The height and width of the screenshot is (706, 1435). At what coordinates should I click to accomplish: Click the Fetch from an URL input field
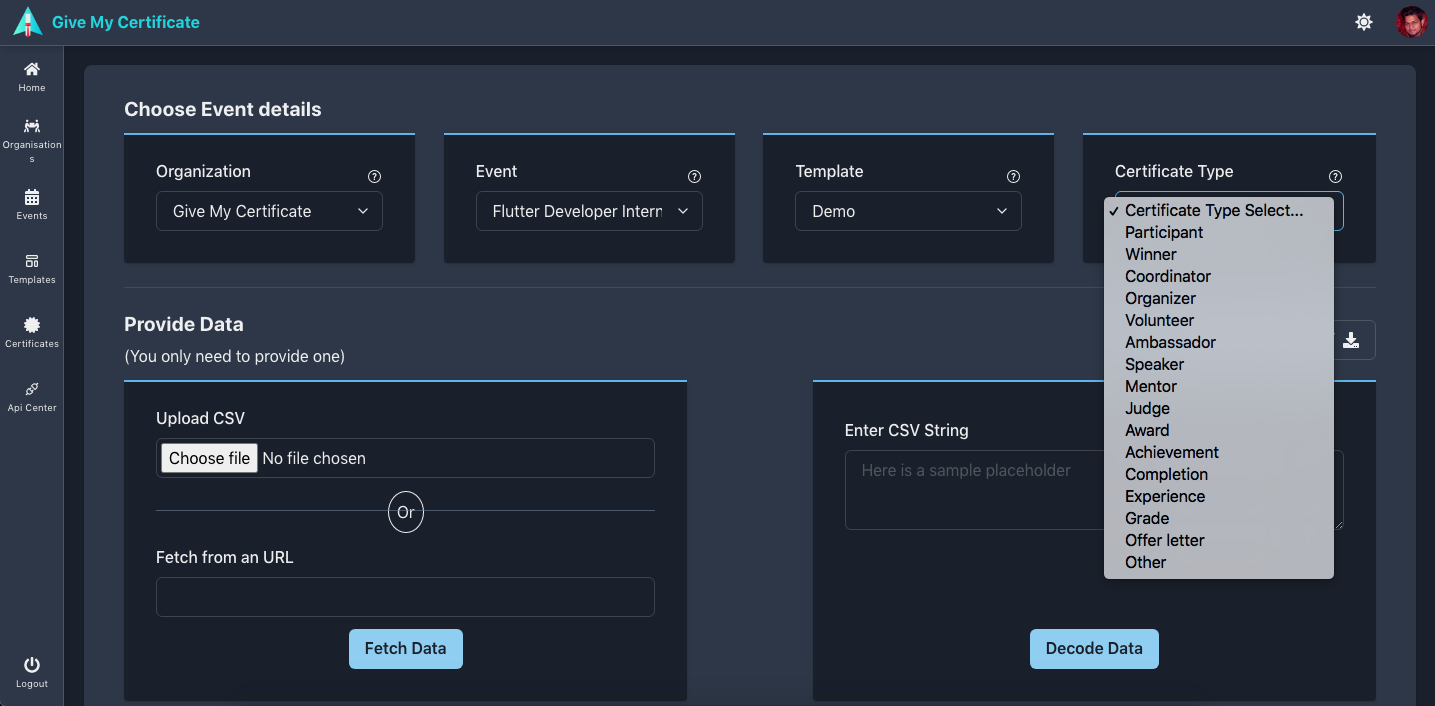point(405,597)
